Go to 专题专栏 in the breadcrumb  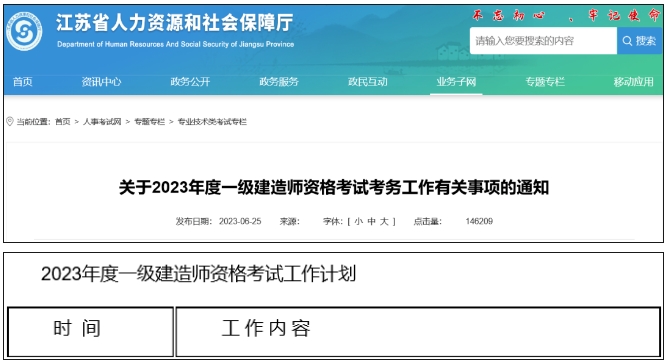(149, 122)
